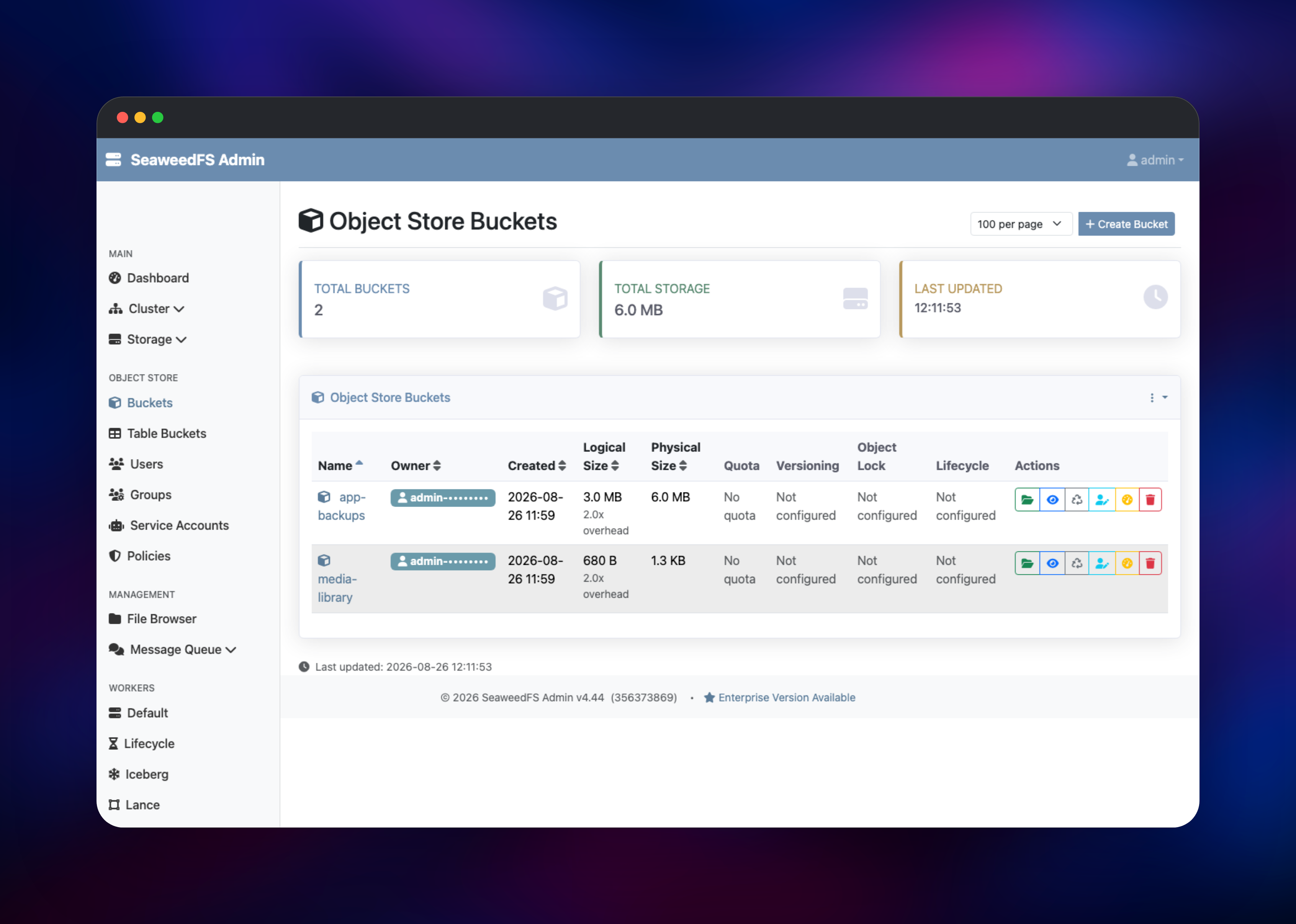Viewport: 1296px width, 924px height.
Task: Delete the media-library bucket
Action: (1150, 563)
